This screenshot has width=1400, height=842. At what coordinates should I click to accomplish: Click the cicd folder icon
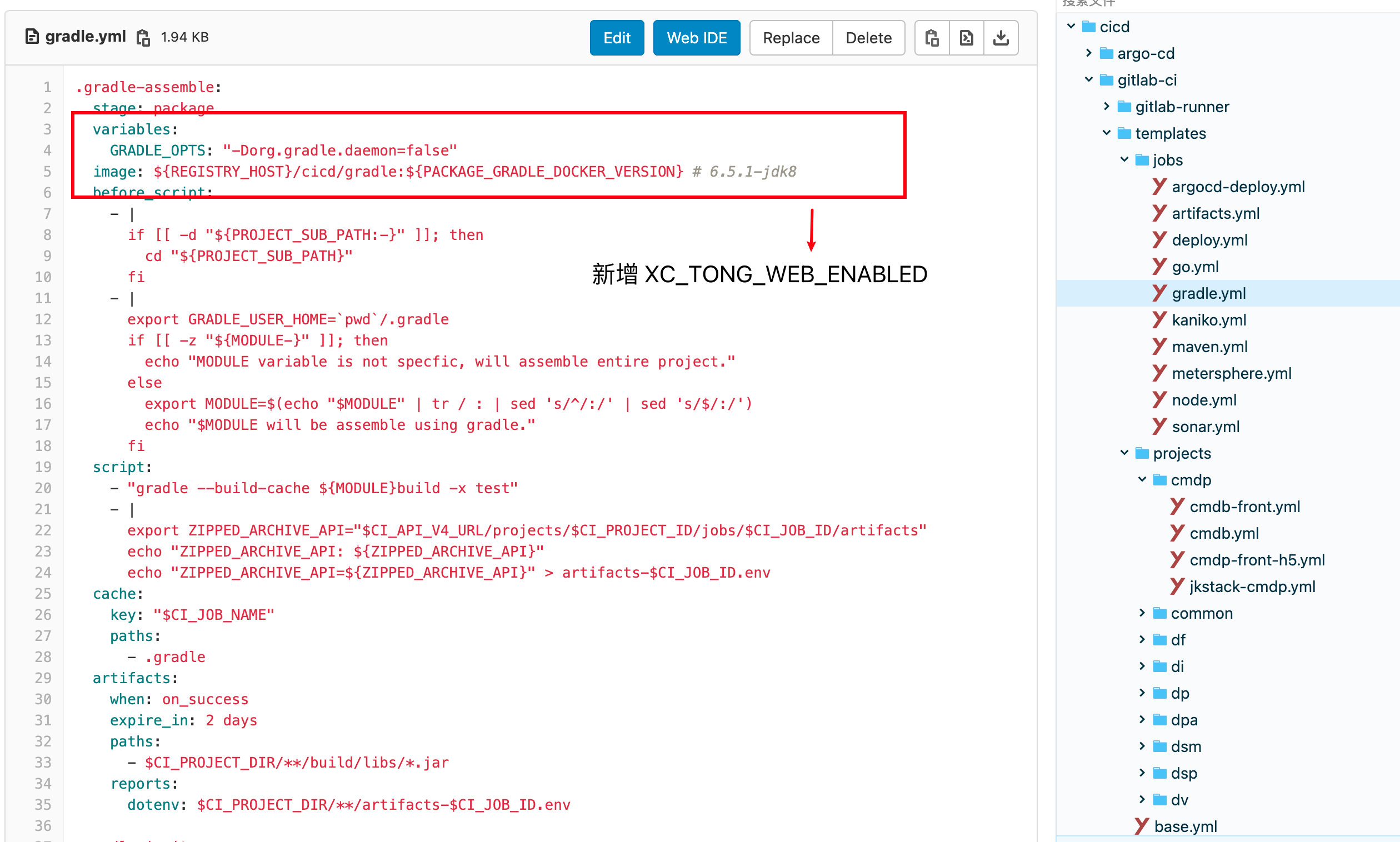(1088, 27)
